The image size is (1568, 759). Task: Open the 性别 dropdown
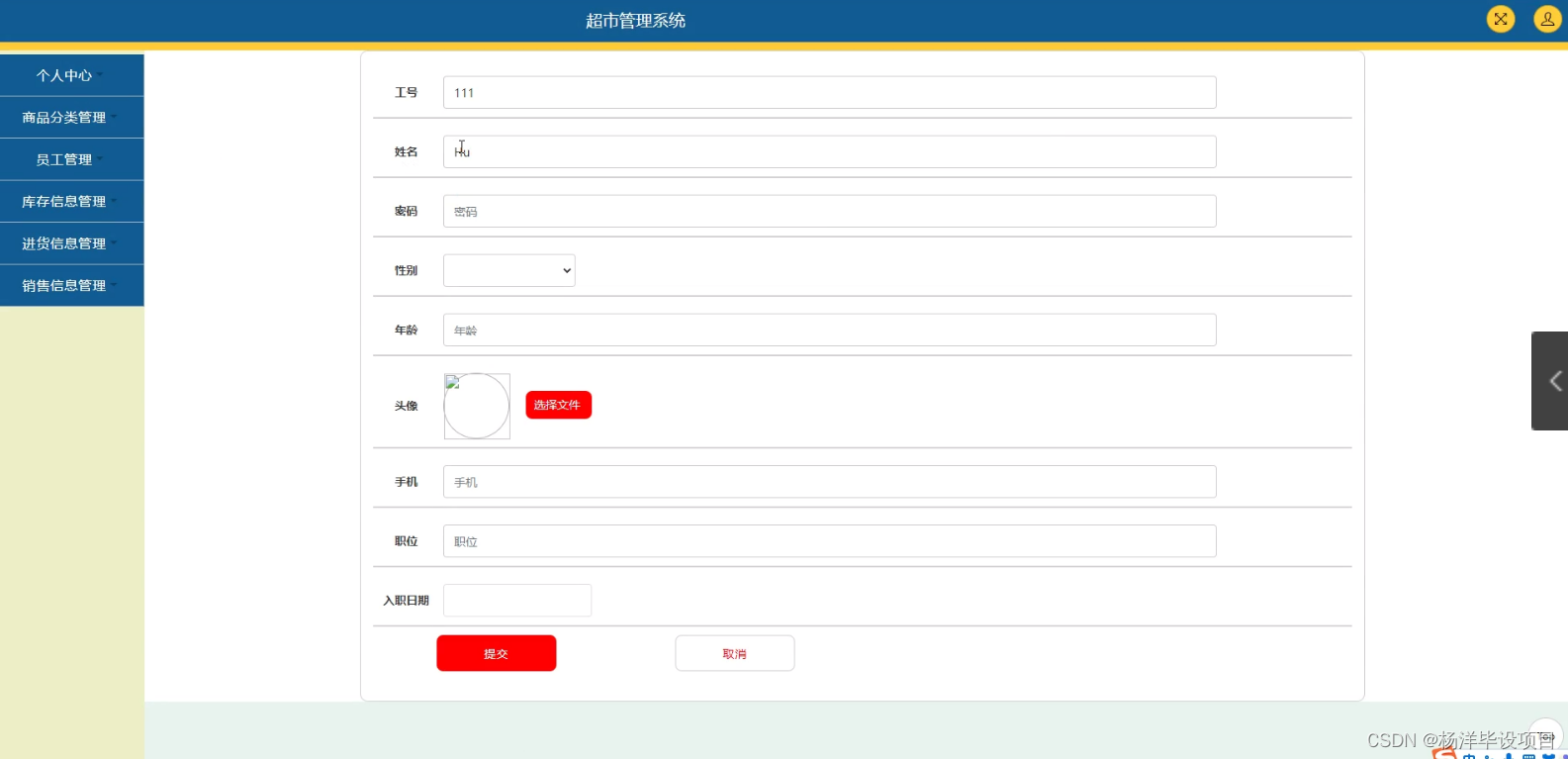click(508, 270)
